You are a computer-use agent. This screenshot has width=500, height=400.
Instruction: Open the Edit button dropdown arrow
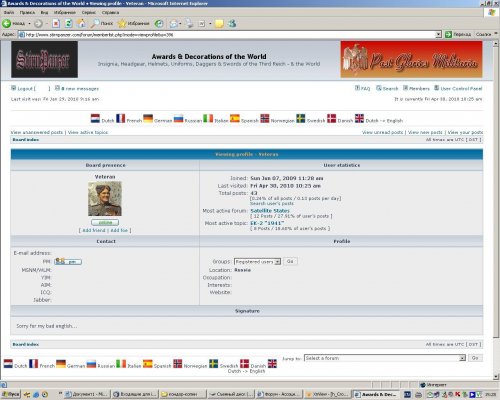click(x=210, y=24)
